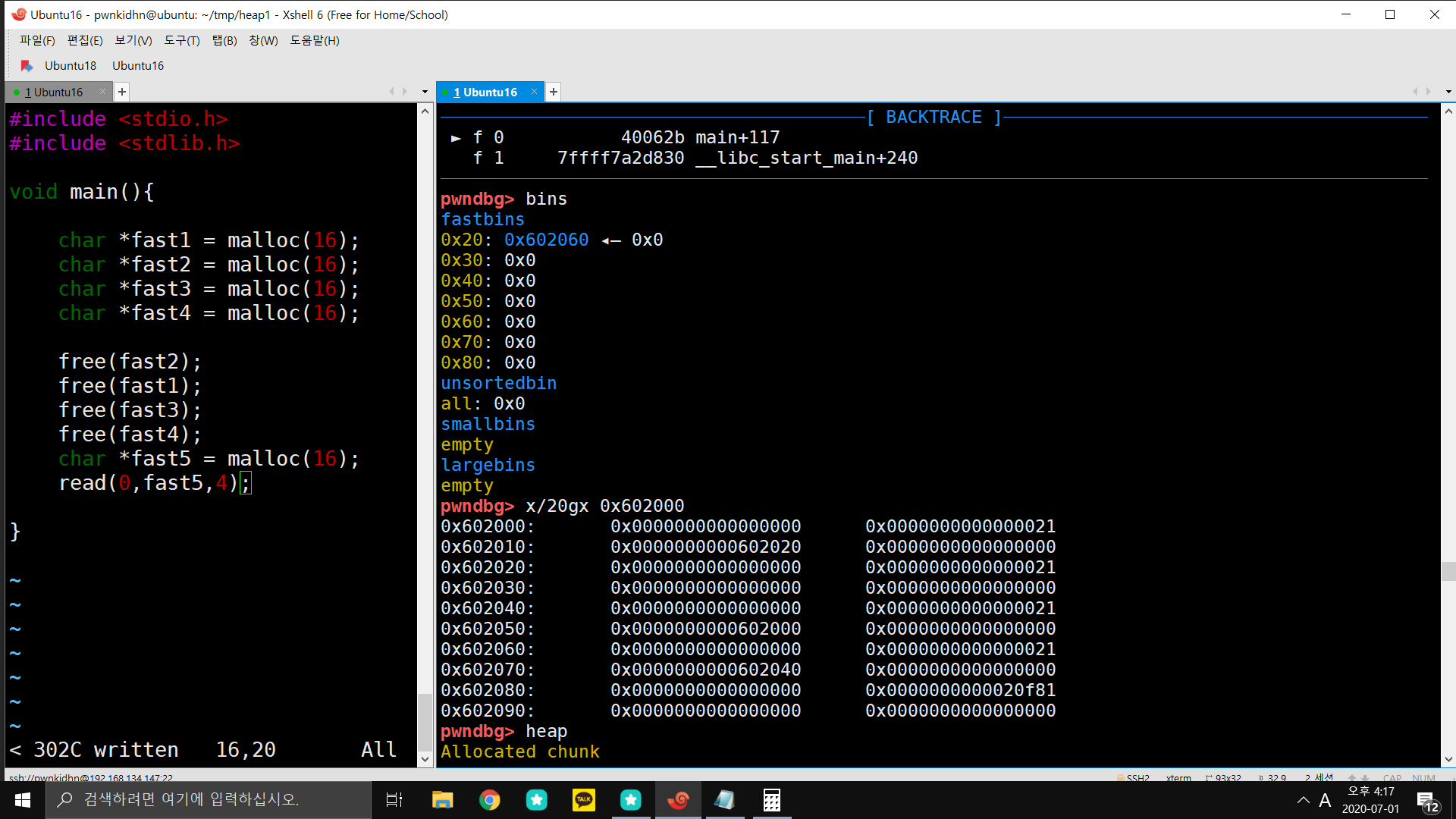Go to previous tab arrow in right pane
Image resolution: width=1456 pixels, height=819 pixels.
[1415, 92]
